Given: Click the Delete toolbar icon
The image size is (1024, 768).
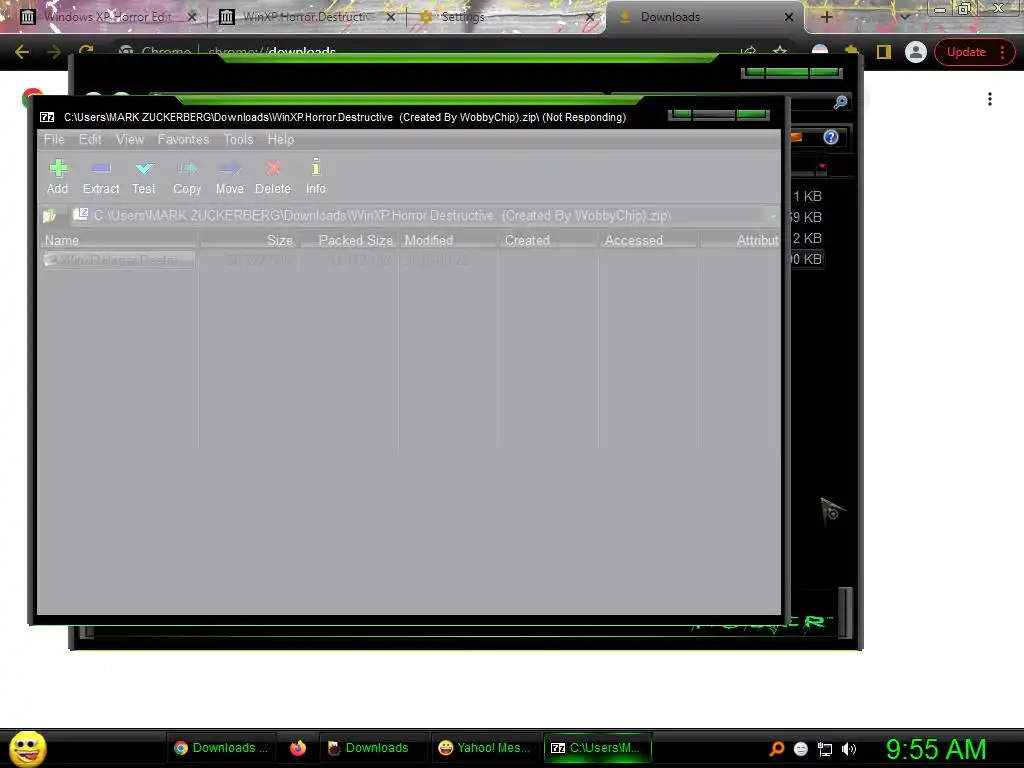Looking at the screenshot, I should pyautogui.click(x=273, y=177).
